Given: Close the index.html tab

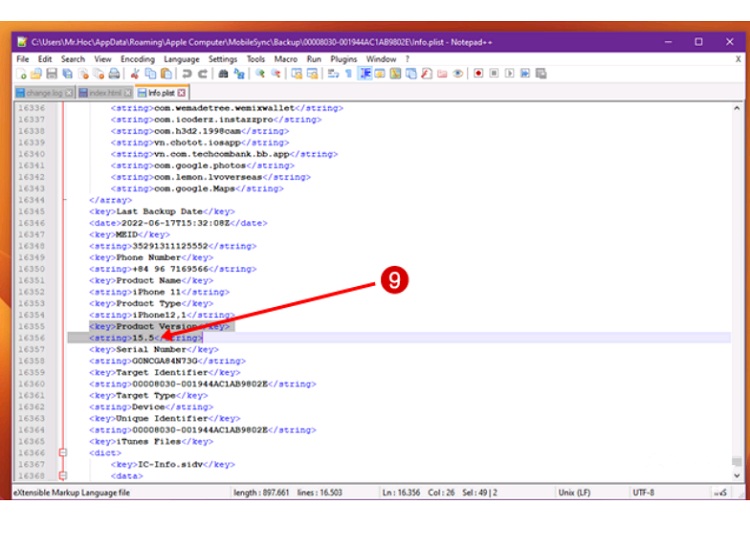Looking at the screenshot, I should click(128, 93).
